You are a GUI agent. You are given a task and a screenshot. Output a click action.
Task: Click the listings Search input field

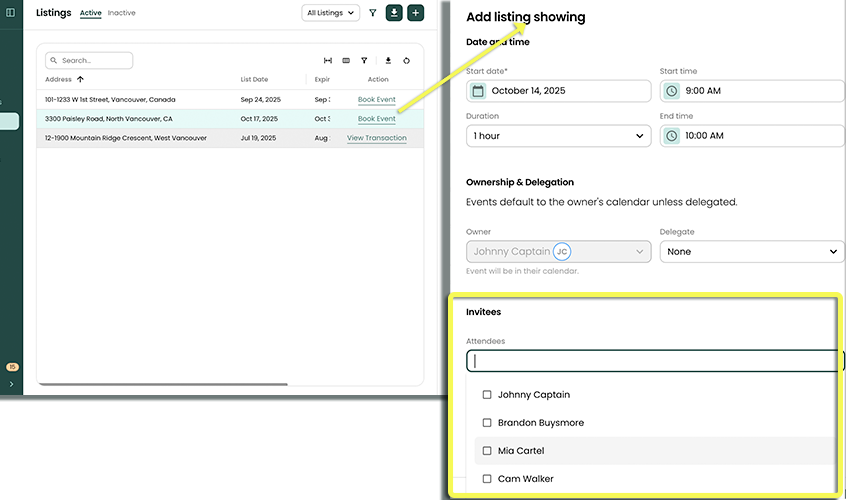click(x=90, y=61)
